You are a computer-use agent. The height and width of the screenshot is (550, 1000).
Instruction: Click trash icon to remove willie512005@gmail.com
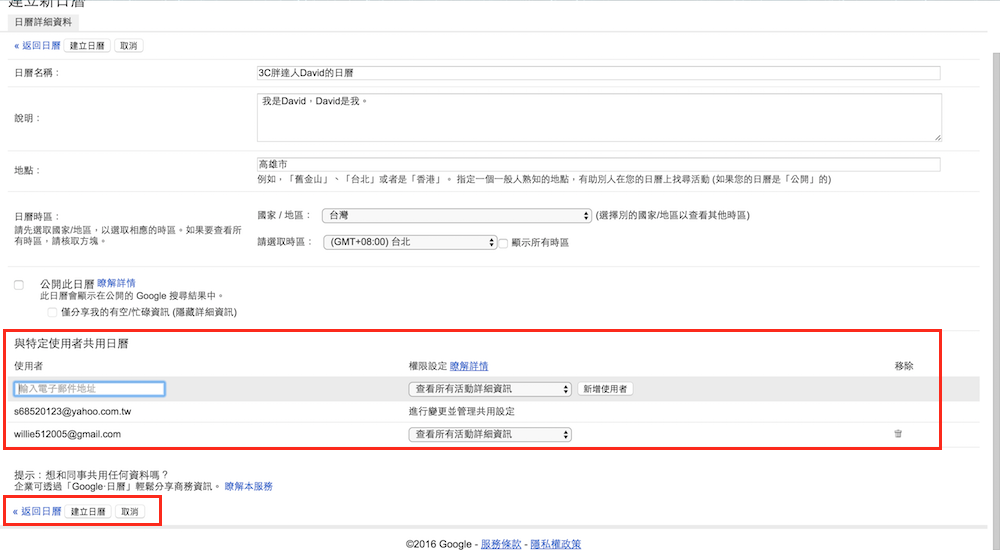click(x=897, y=434)
